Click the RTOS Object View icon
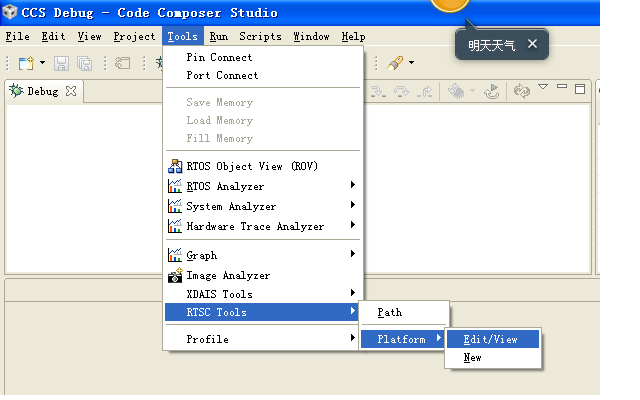The image size is (640, 400). click(175, 167)
